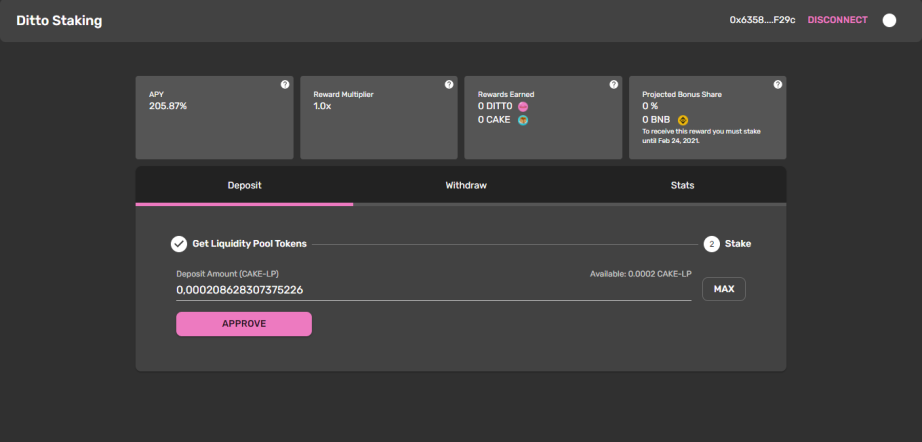
Task: Click step 2 circle for Stake
Action: tap(711, 243)
